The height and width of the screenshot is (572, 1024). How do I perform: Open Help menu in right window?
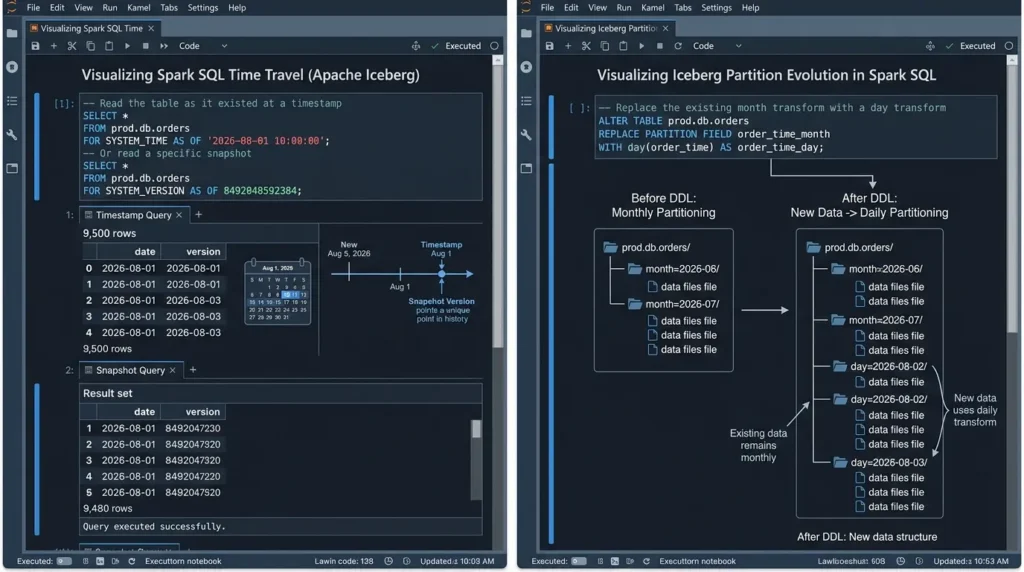750,8
